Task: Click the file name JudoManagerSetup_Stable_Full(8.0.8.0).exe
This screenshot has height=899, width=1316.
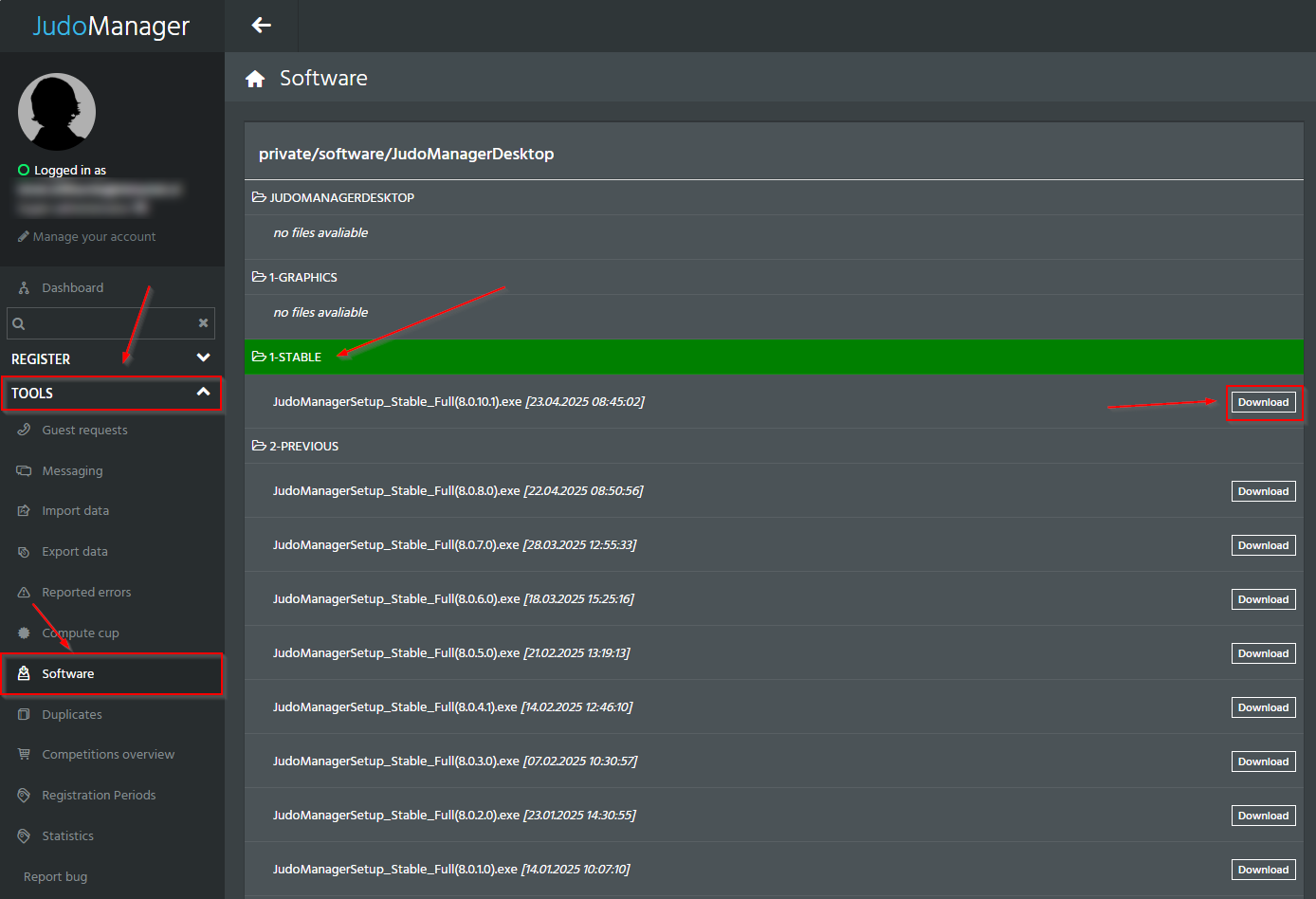Action: (x=396, y=491)
